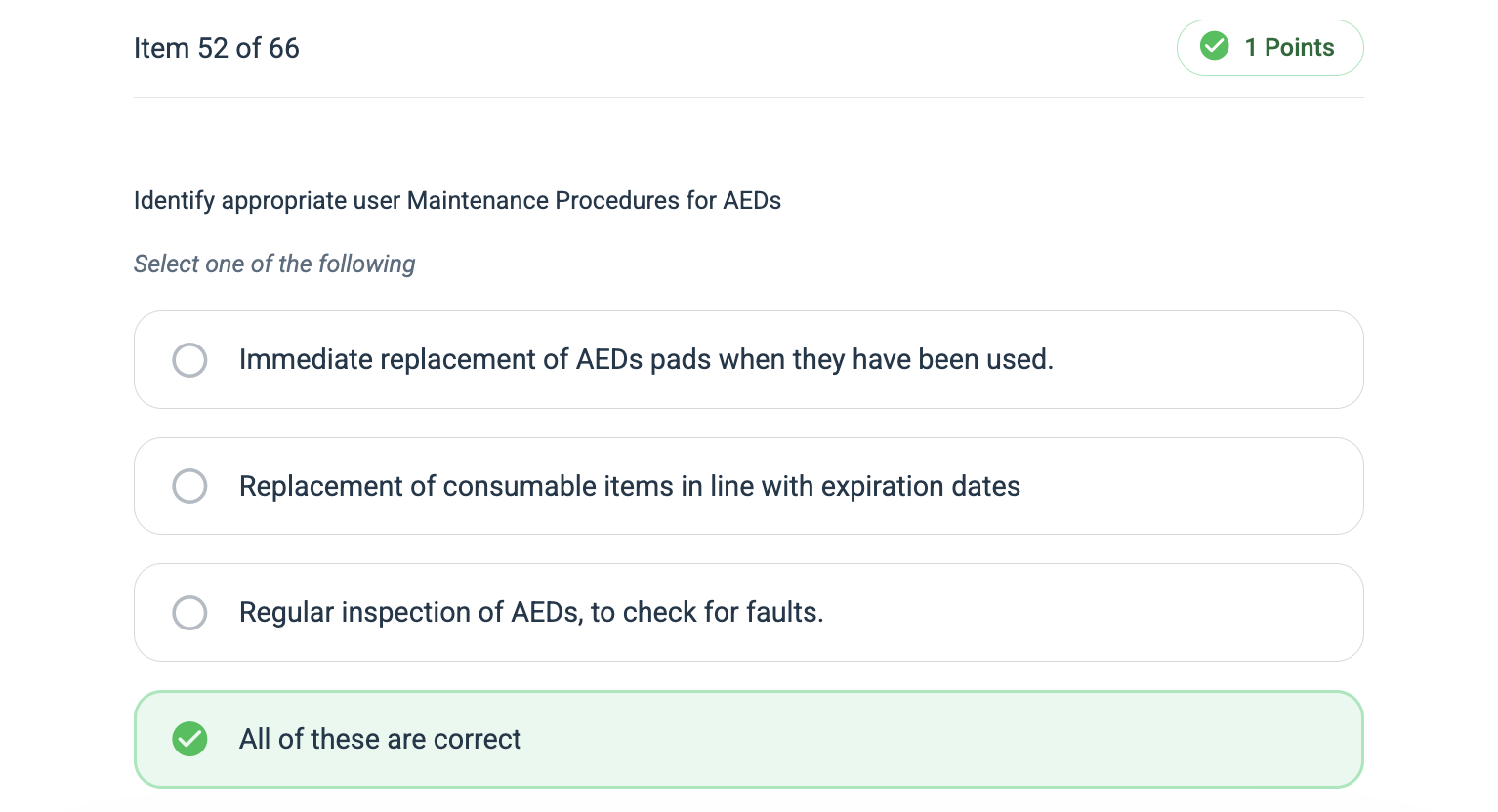This screenshot has width=1498, height=812.
Task: Click the word 'AEDs' in the question prompt
Action: [x=752, y=200]
